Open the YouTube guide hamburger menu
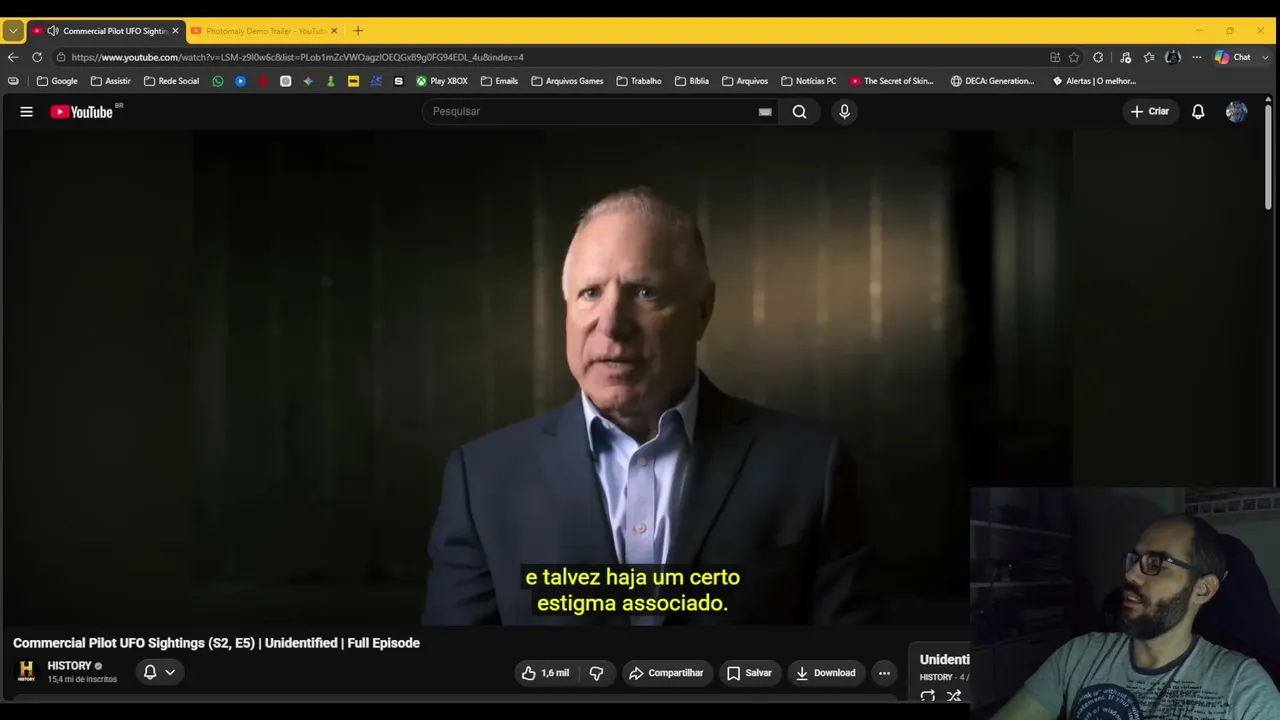The image size is (1280, 720). pyautogui.click(x=27, y=112)
